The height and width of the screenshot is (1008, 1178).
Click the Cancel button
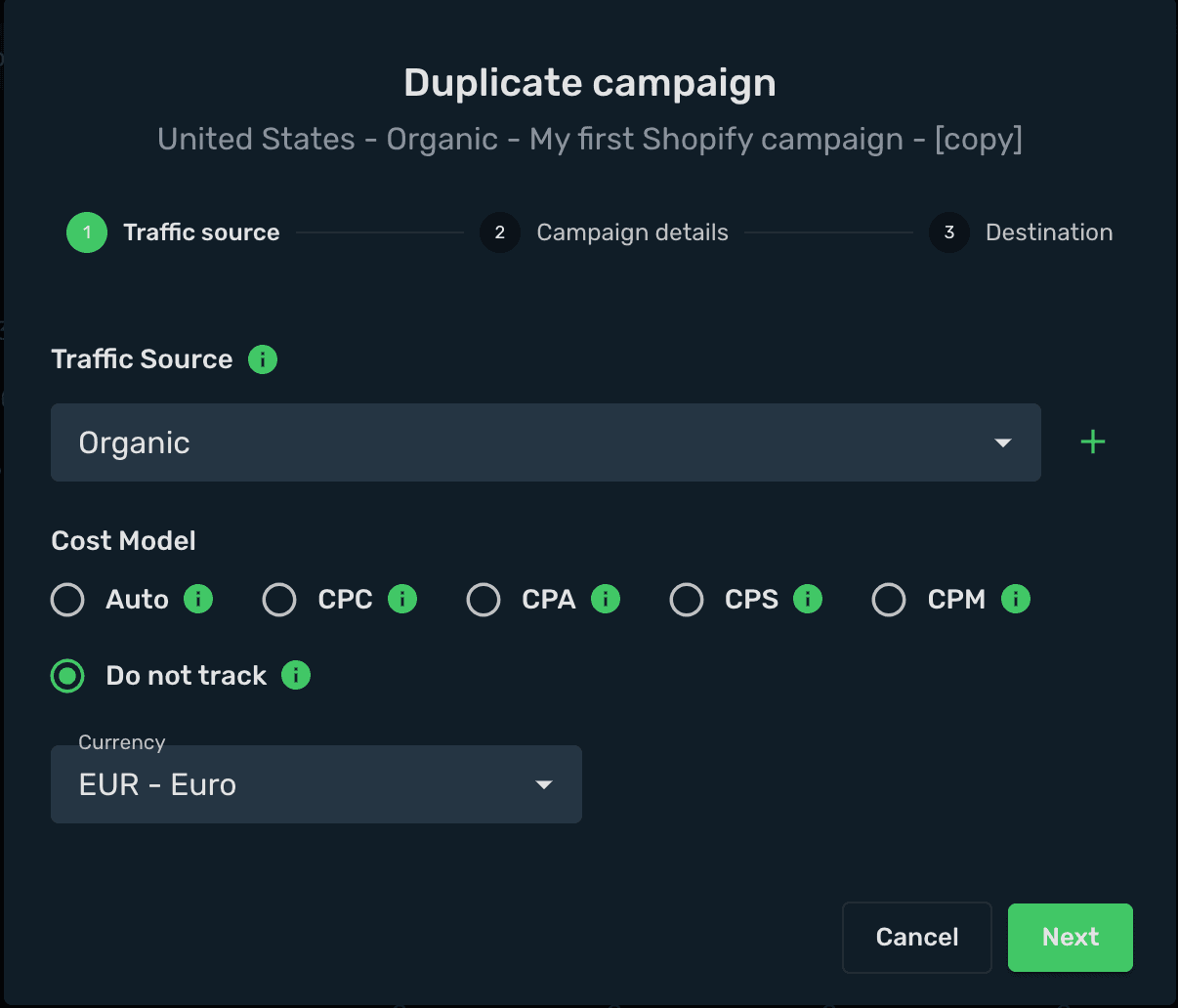[917, 938]
